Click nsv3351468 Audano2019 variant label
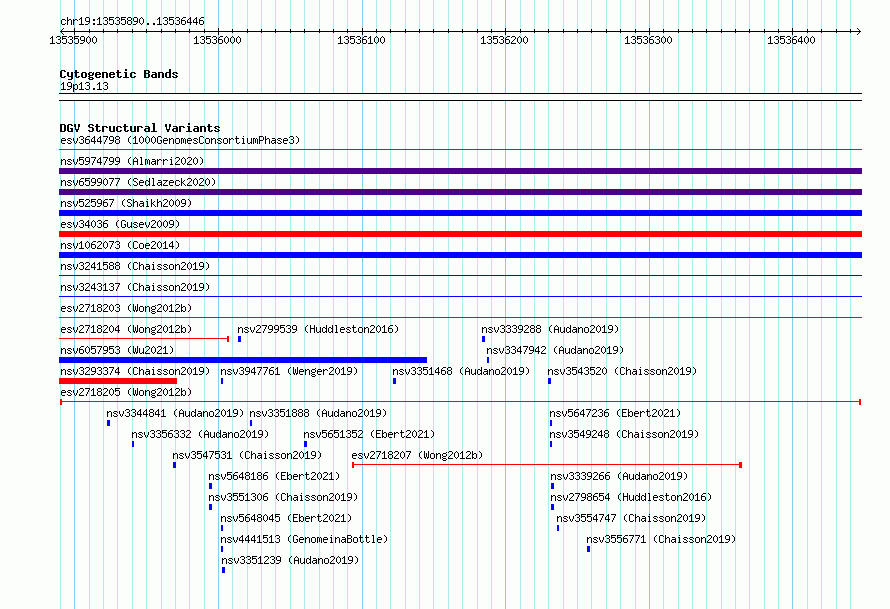 [x=461, y=371]
